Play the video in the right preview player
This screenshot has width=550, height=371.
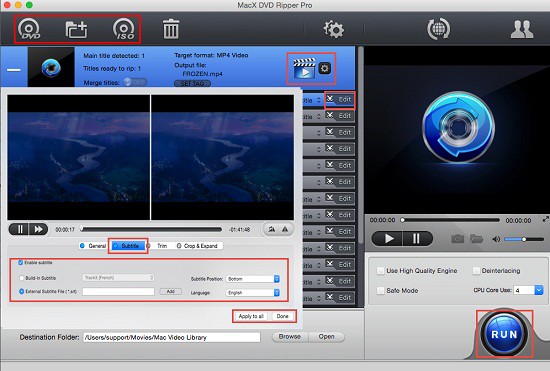click(388, 239)
